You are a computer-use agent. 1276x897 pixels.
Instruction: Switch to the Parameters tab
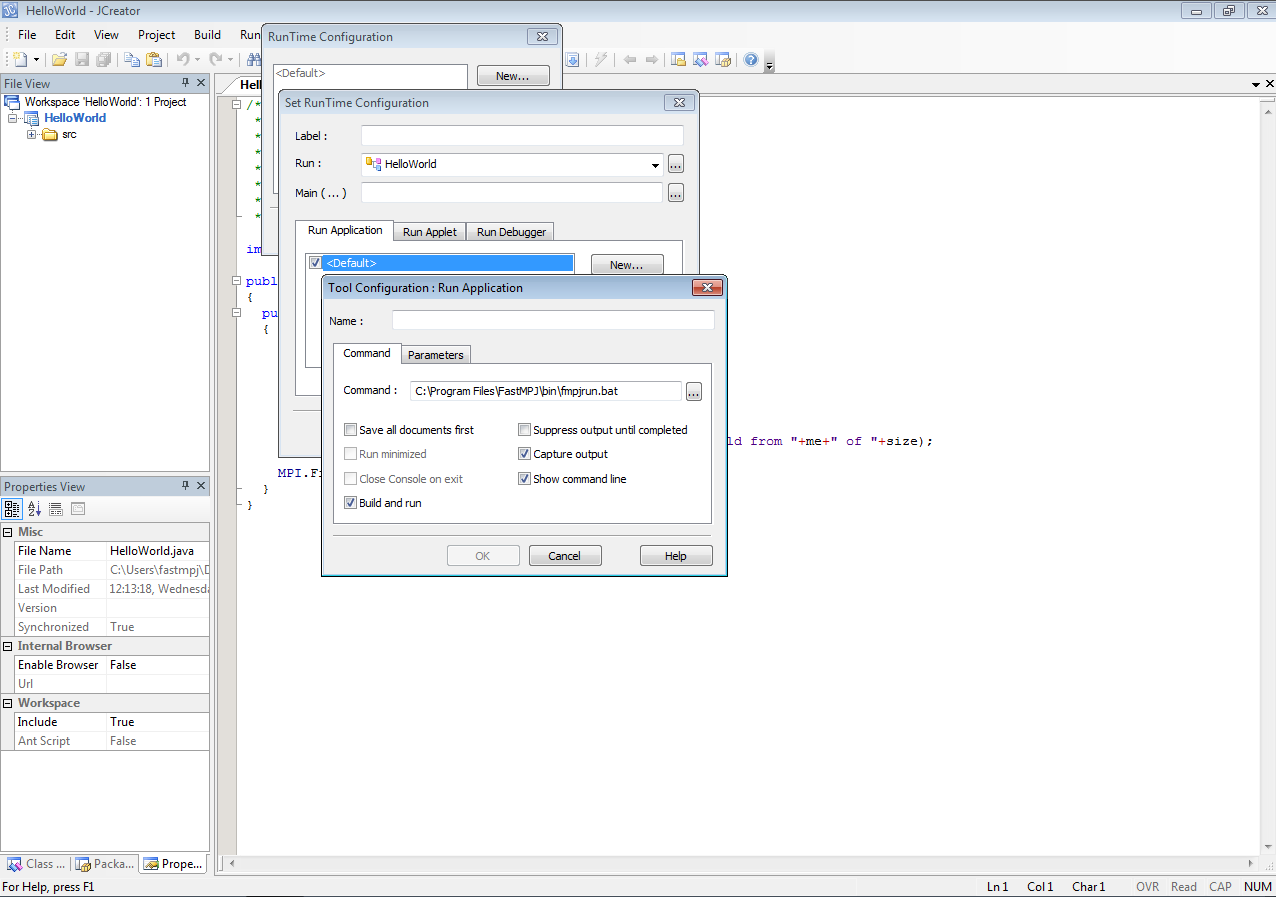tap(436, 355)
